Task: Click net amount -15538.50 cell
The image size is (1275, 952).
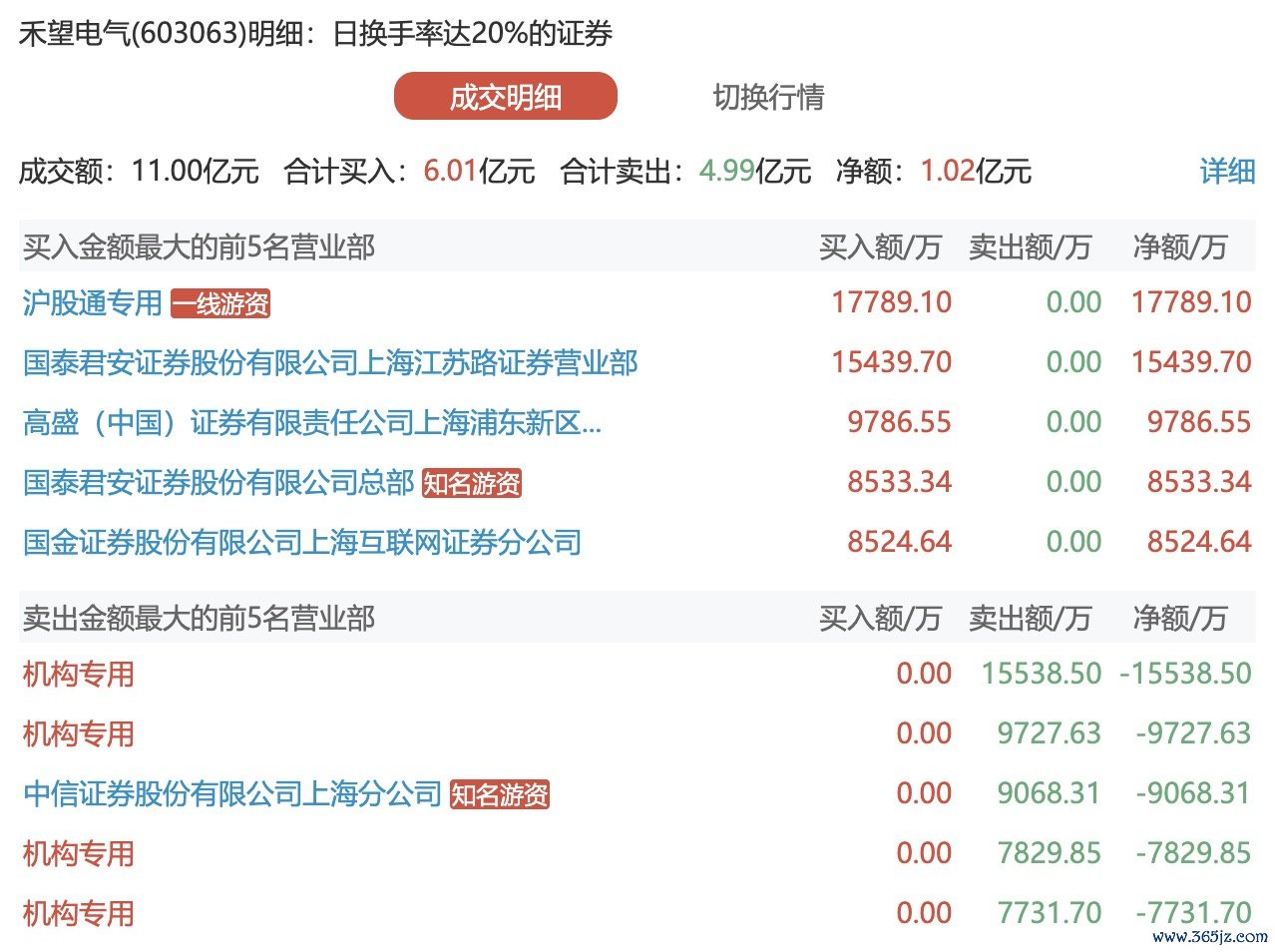Action: tap(1185, 674)
